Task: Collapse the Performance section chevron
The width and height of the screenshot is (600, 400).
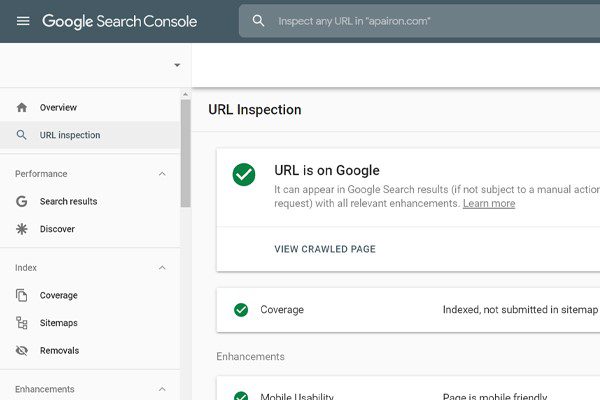Action: 162,174
